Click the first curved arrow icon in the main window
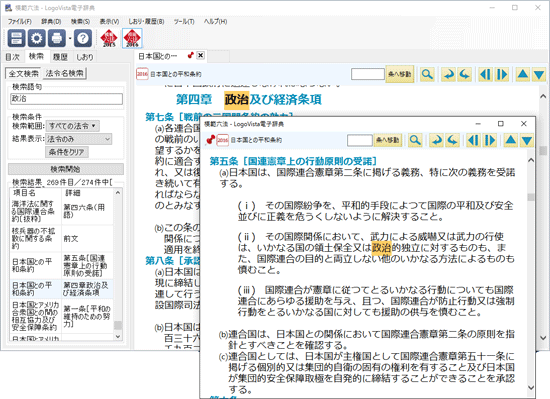This screenshot has height=399, width=550. [448, 74]
